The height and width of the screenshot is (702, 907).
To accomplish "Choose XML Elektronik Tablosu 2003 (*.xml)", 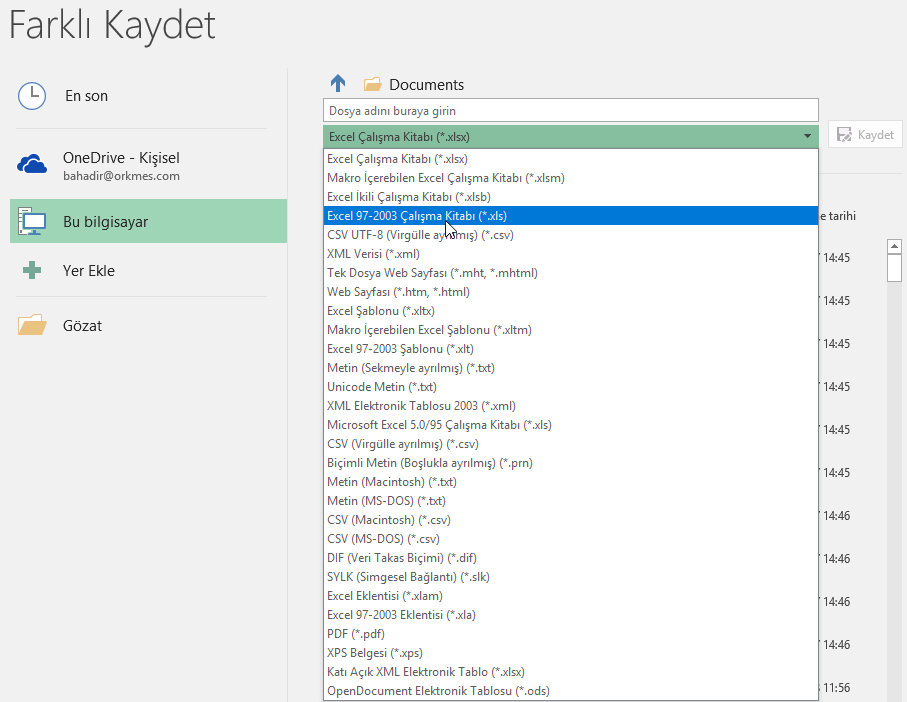I will point(571,405).
